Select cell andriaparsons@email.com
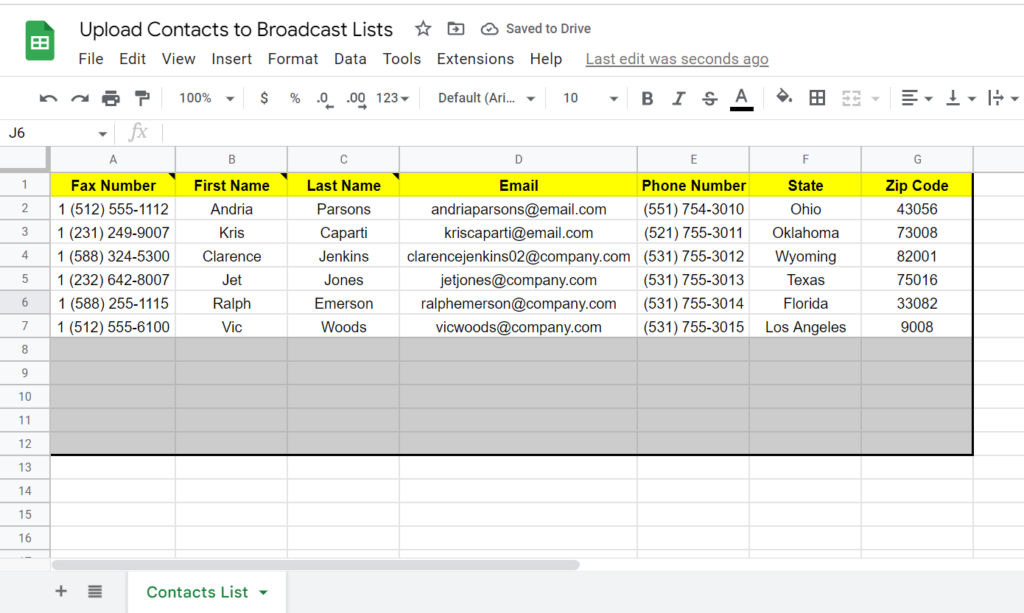 518,209
